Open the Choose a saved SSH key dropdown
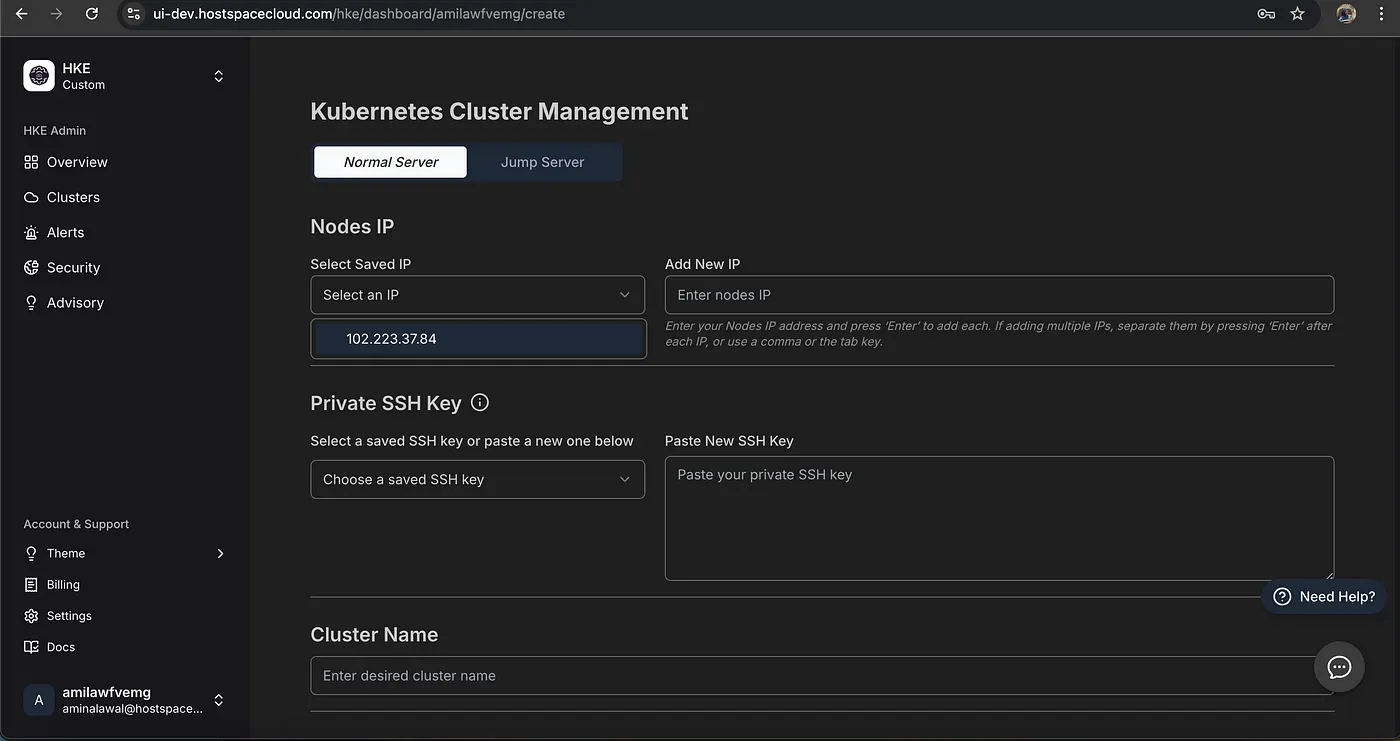The height and width of the screenshot is (741, 1400). pyautogui.click(x=478, y=479)
